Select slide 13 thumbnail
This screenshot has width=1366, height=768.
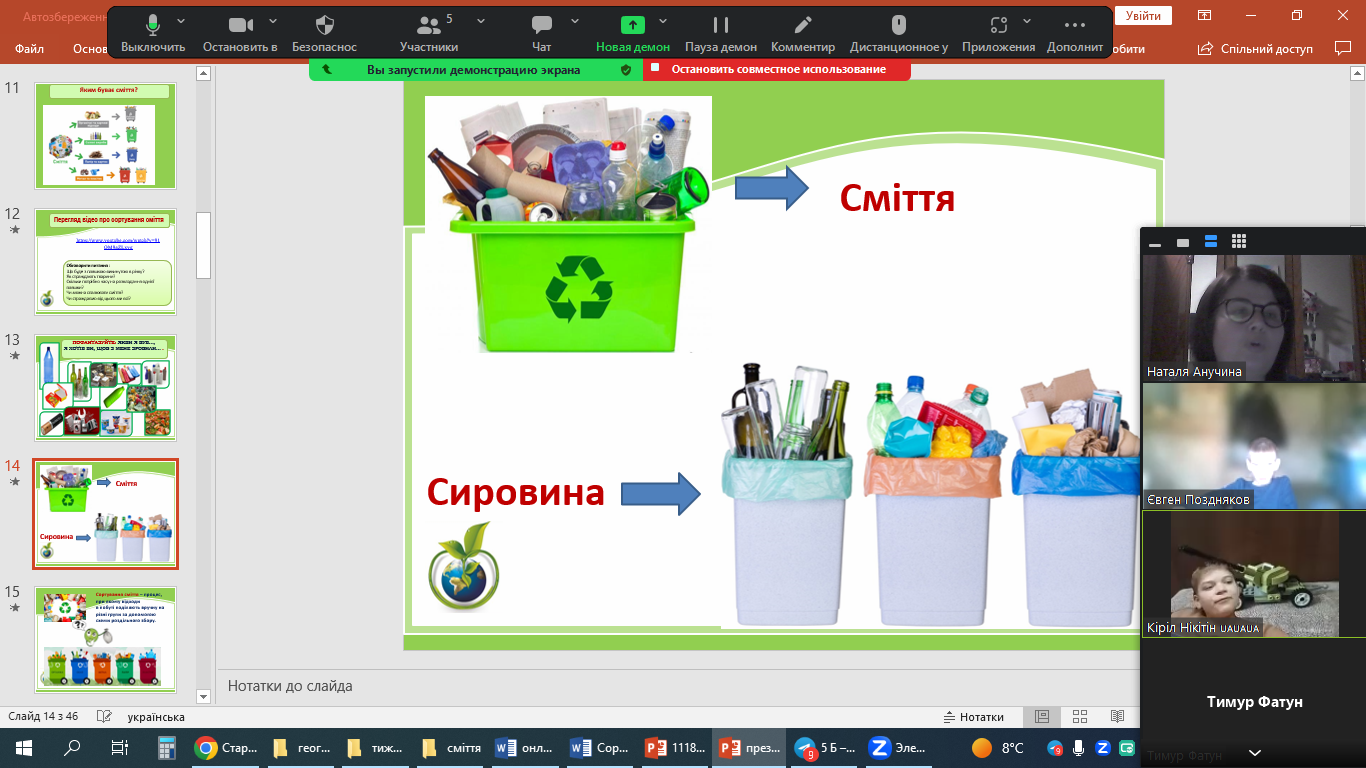(105, 387)
